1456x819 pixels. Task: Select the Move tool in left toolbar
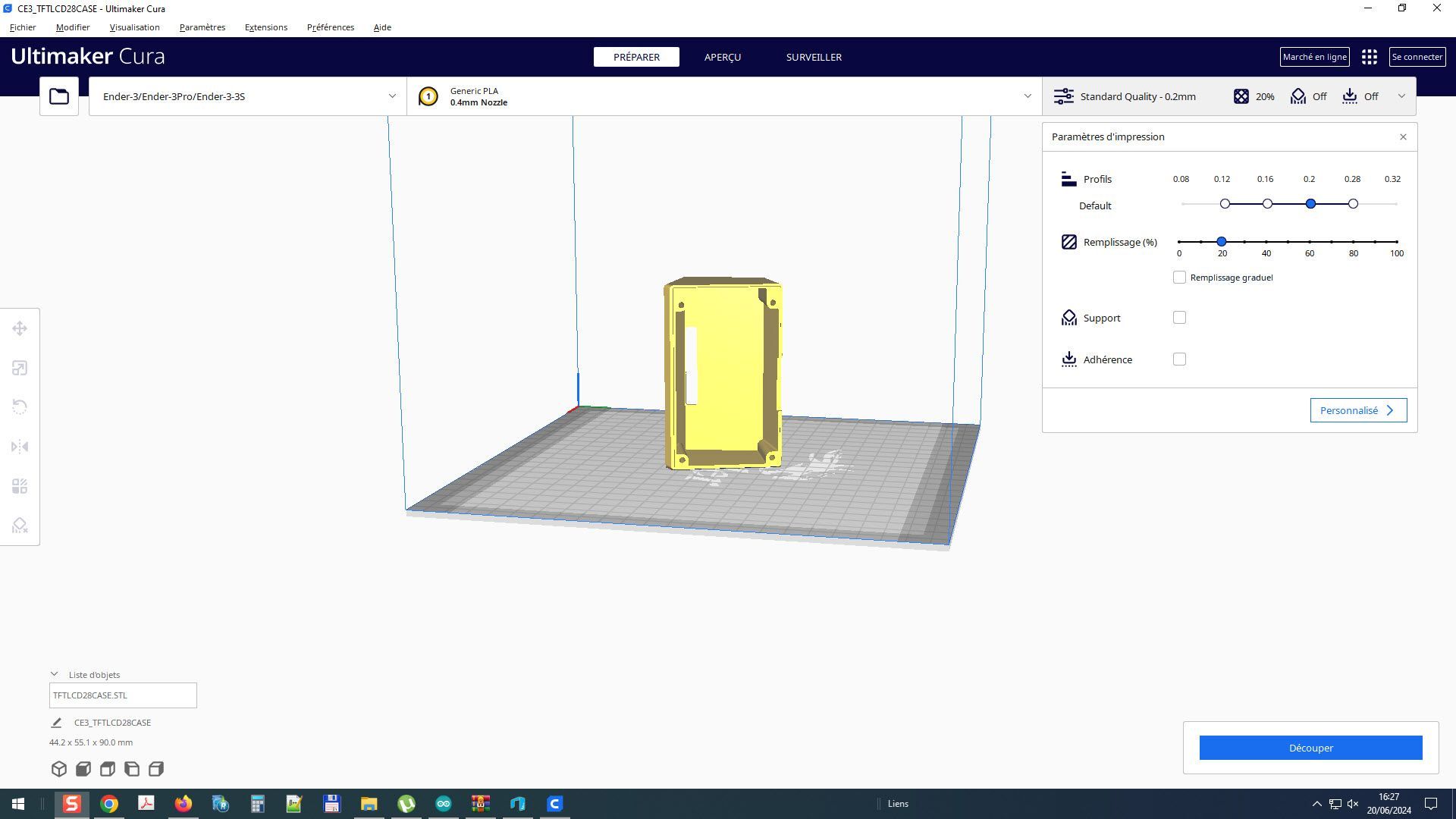(20, 328)
